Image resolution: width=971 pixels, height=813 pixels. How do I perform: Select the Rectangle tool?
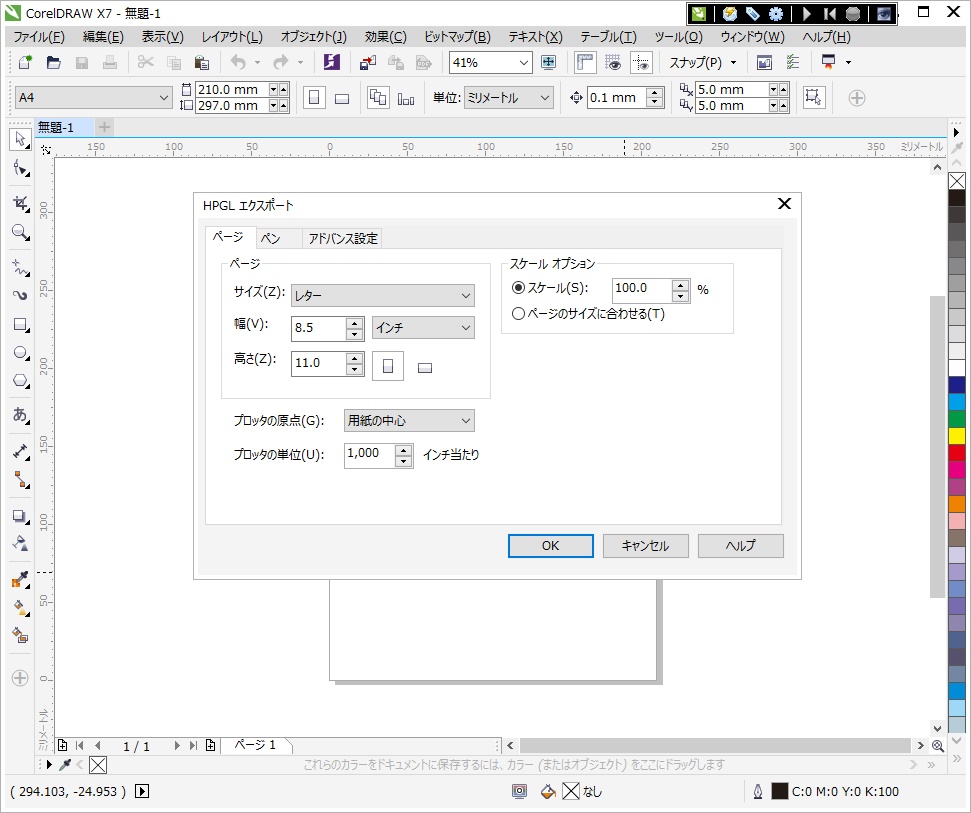pyautogui.click(x=20, y=324)
